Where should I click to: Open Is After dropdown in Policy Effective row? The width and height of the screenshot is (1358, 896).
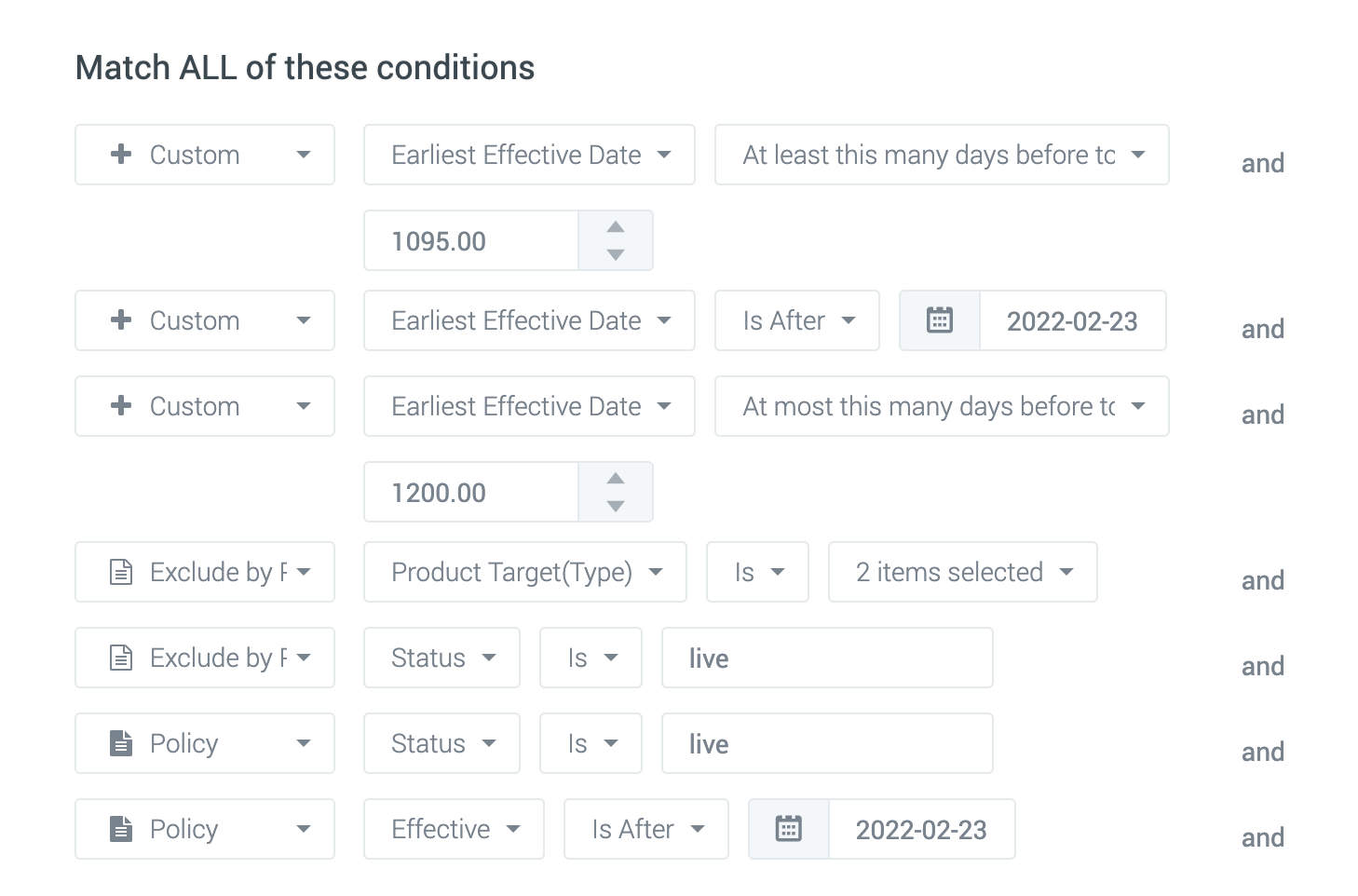coord(646,829)
